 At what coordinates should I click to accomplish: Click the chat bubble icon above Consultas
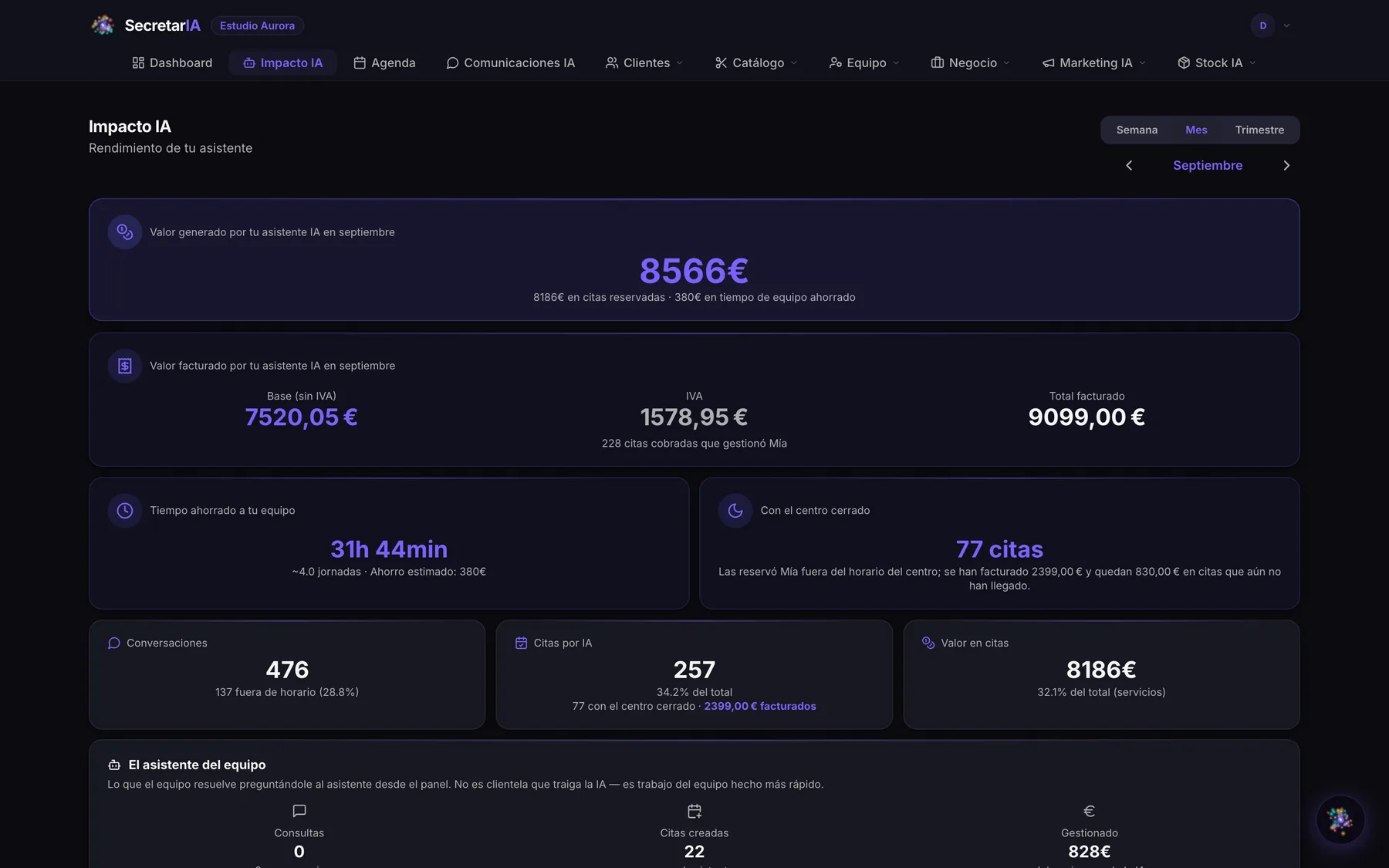point(299,811)
